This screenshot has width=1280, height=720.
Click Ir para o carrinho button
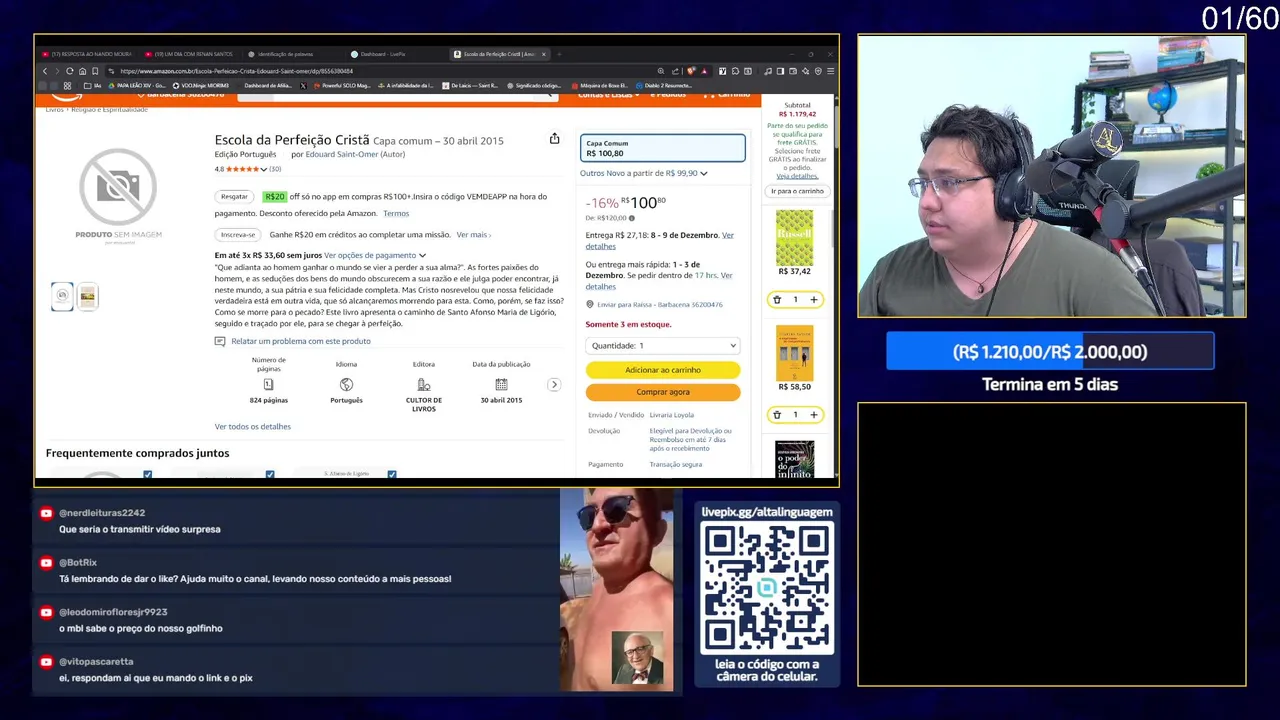pos(797,191)
